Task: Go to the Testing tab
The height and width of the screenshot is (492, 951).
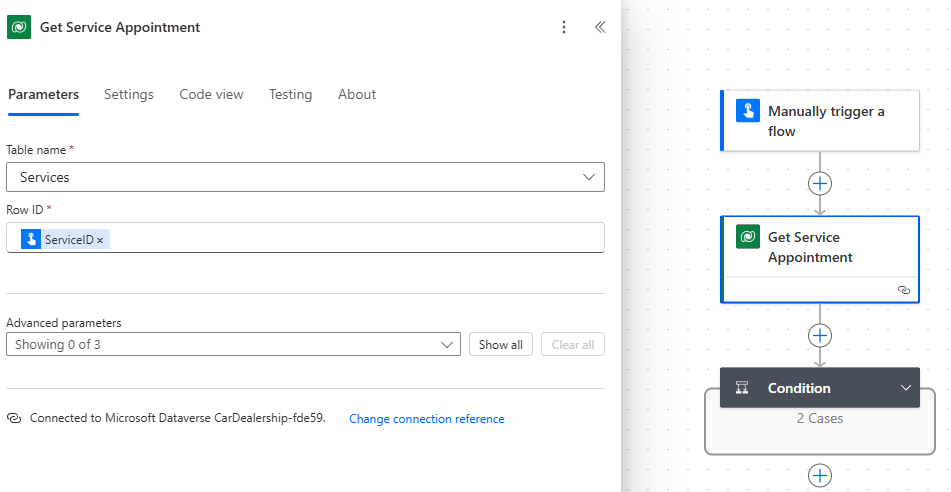Action: point(290,94)
